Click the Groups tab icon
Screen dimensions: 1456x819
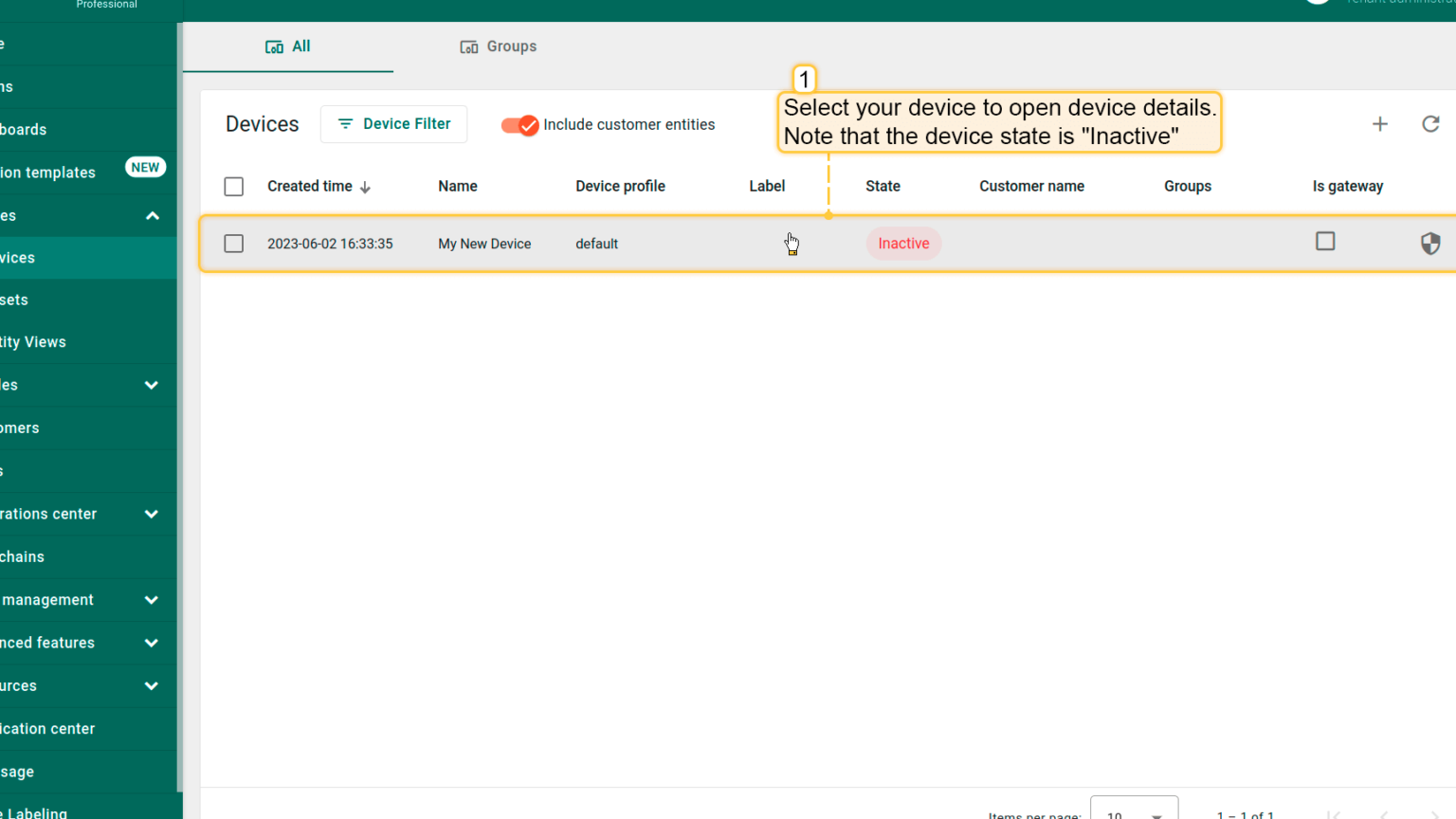tap(468, 46)
